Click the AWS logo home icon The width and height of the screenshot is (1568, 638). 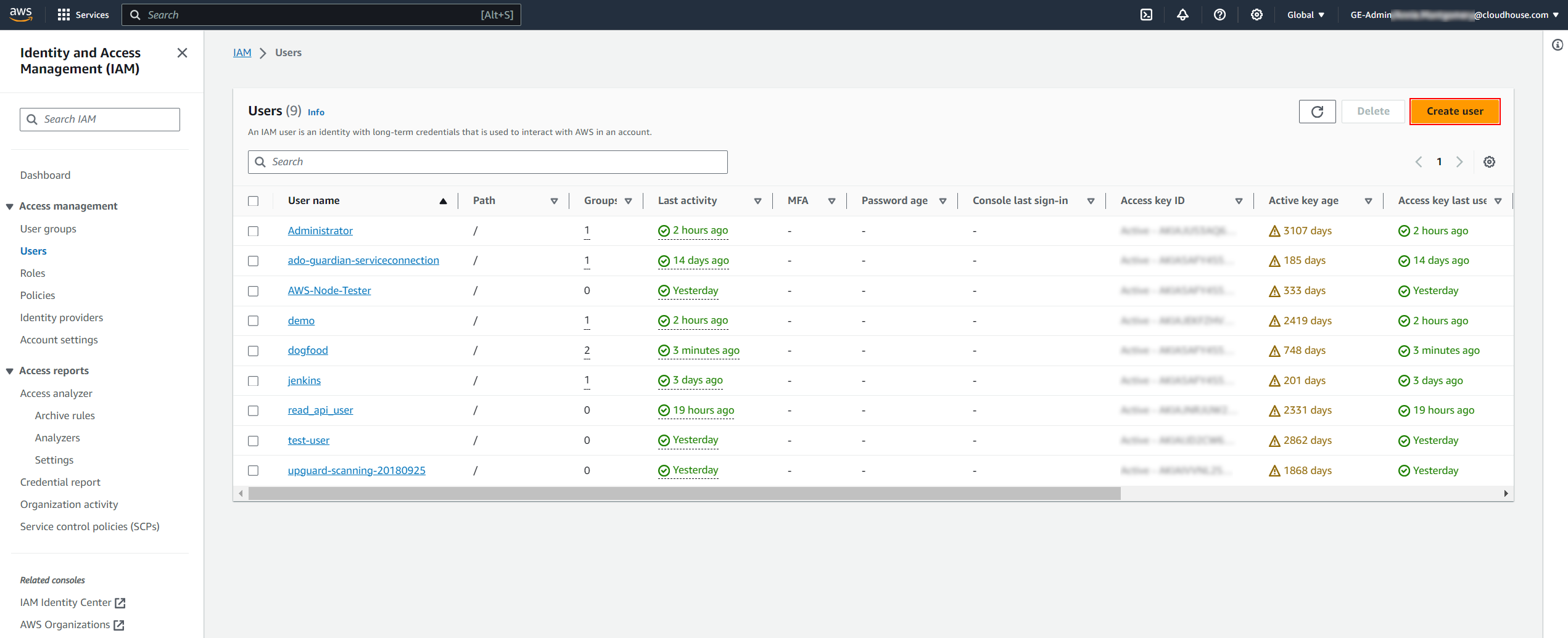pyautogui.click(x=21, y=14)
